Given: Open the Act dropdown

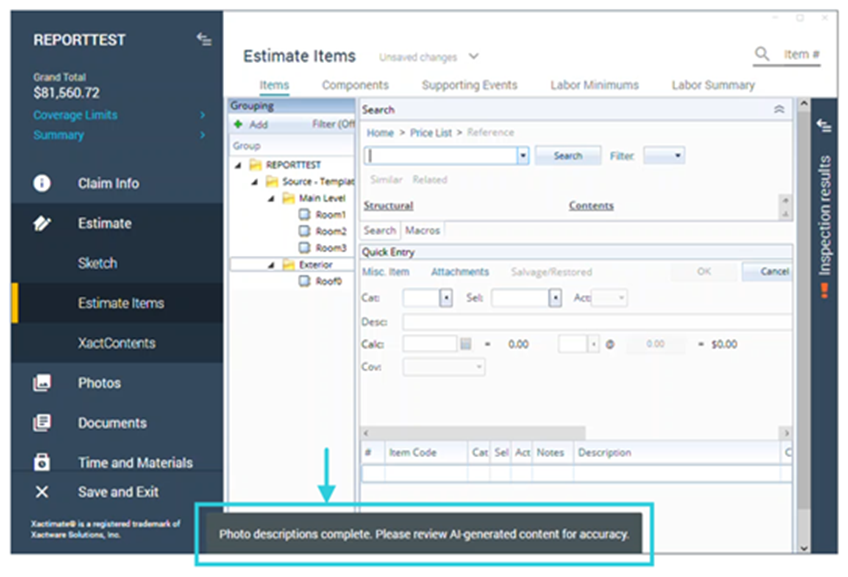Looking at the screenshot, I should pos(609,297).
